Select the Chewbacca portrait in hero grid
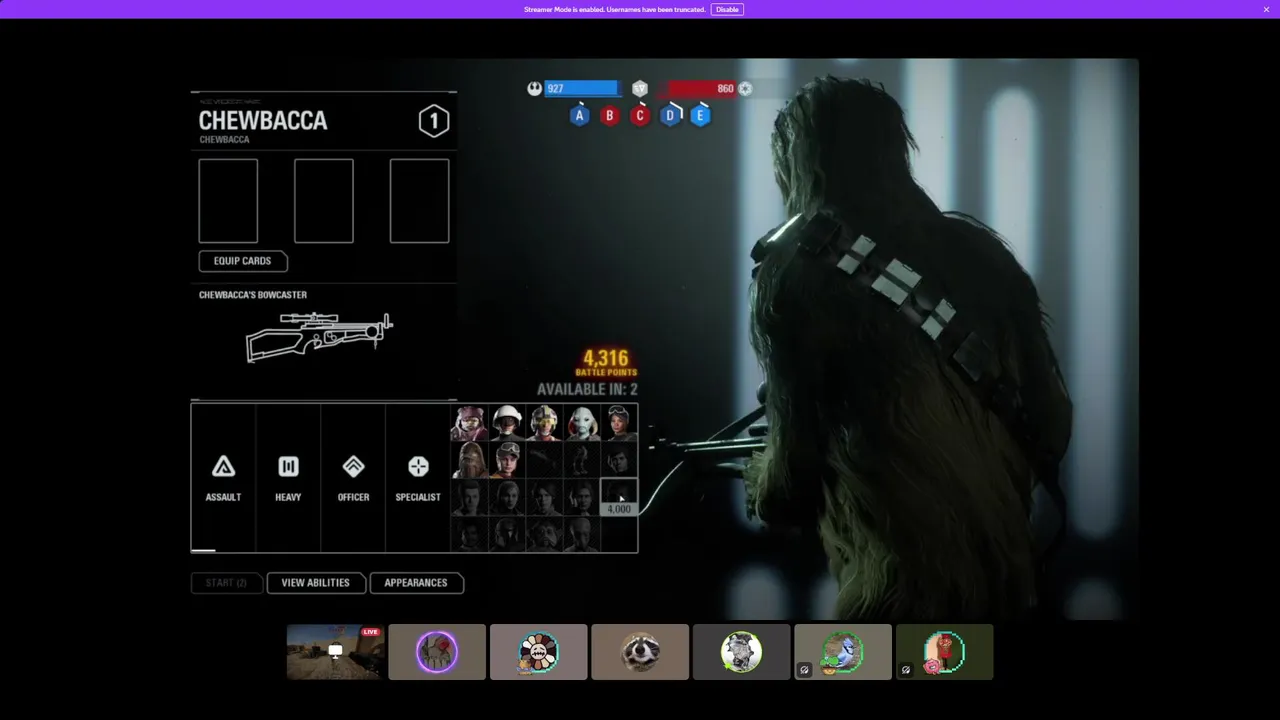Image resolution: width=1280 pixels, height=720 pixels. [x=470, y=460]
